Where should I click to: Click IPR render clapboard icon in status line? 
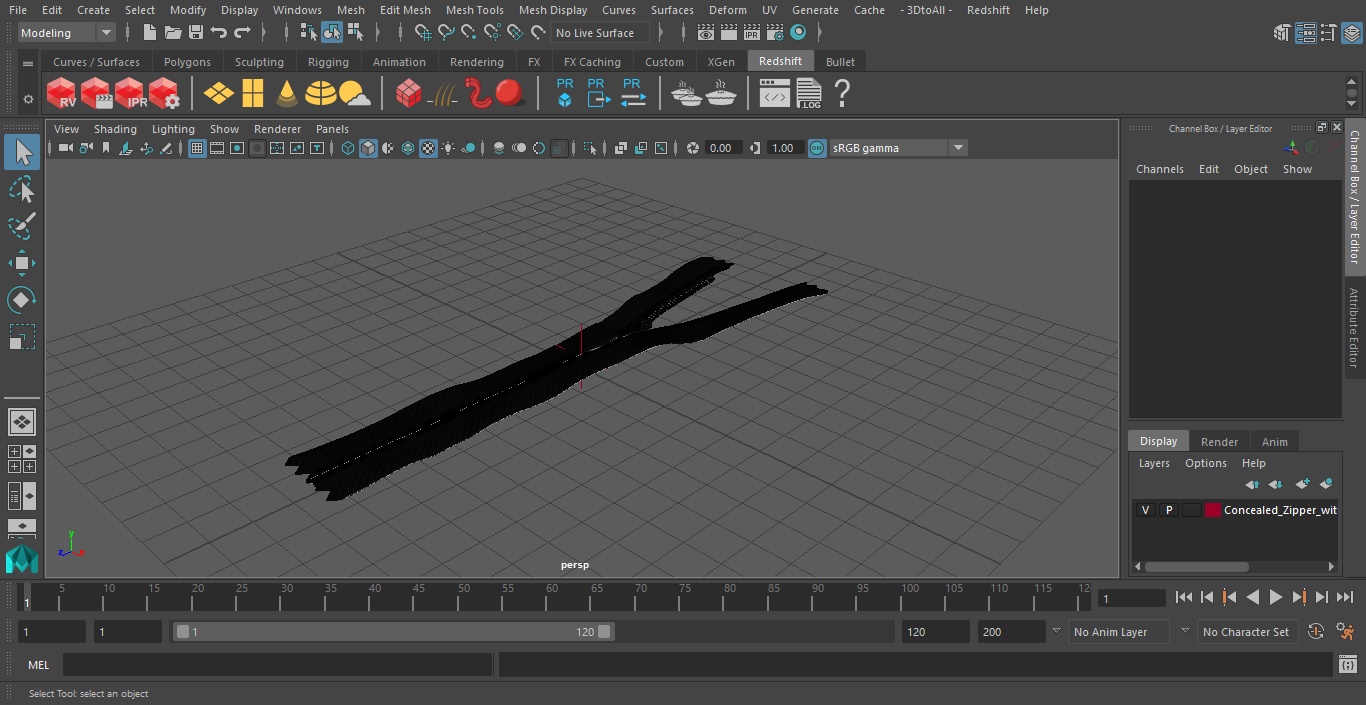click(752, 33)
